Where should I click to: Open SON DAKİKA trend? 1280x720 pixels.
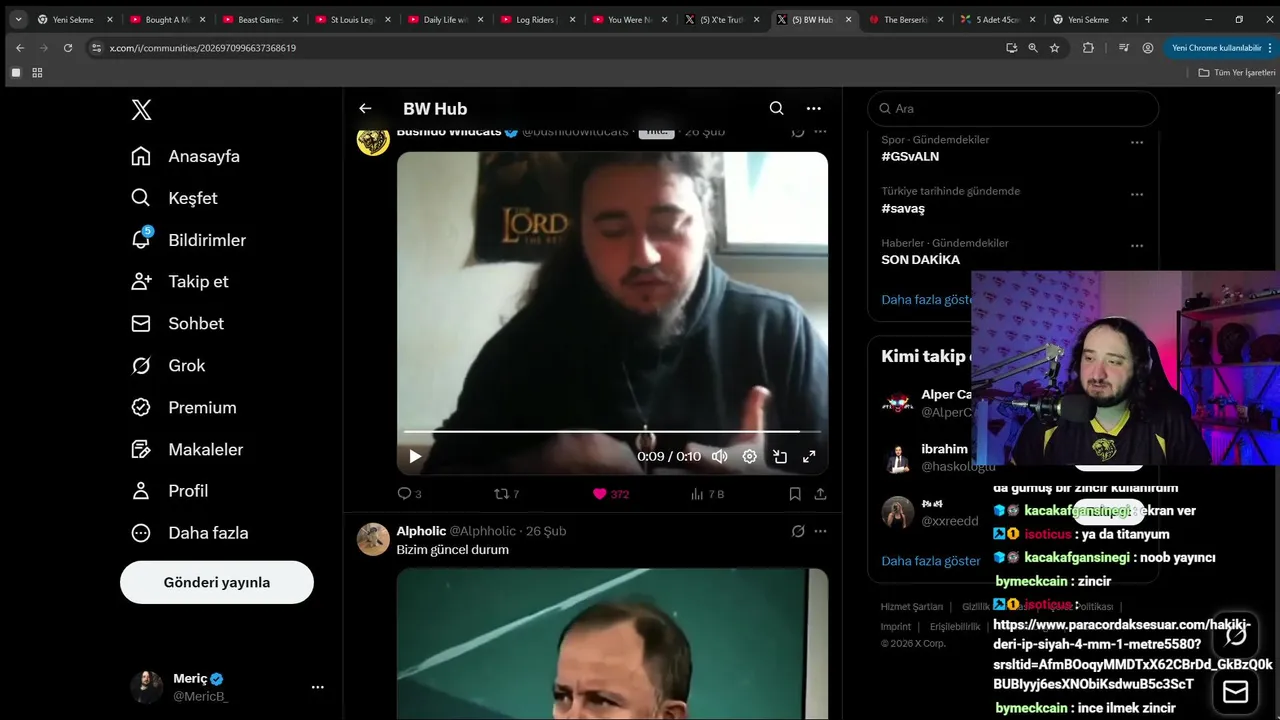(920, 260)
